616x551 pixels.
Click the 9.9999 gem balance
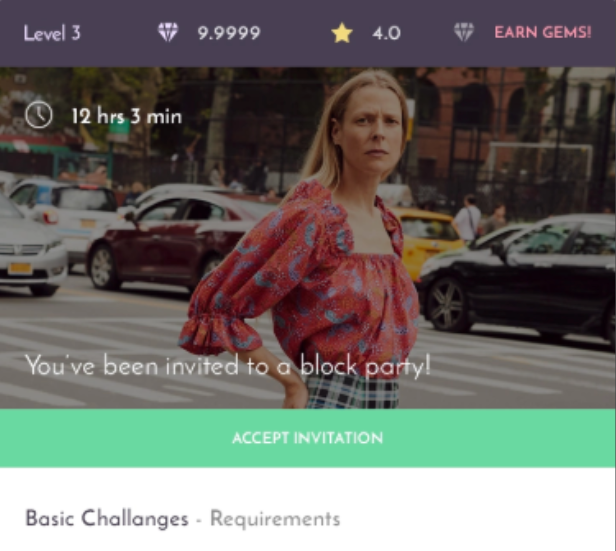(x=229, y=33)
